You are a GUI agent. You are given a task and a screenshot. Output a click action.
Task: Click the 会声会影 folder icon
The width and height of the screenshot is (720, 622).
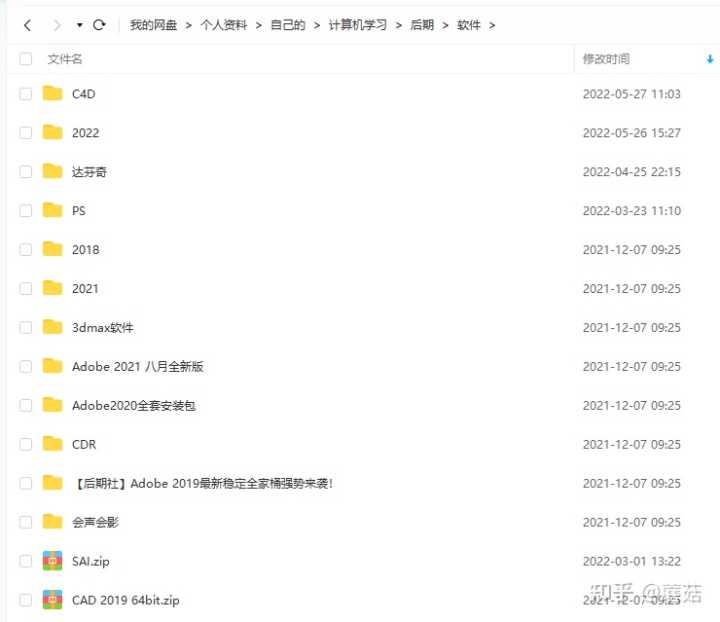coord(52,521)
